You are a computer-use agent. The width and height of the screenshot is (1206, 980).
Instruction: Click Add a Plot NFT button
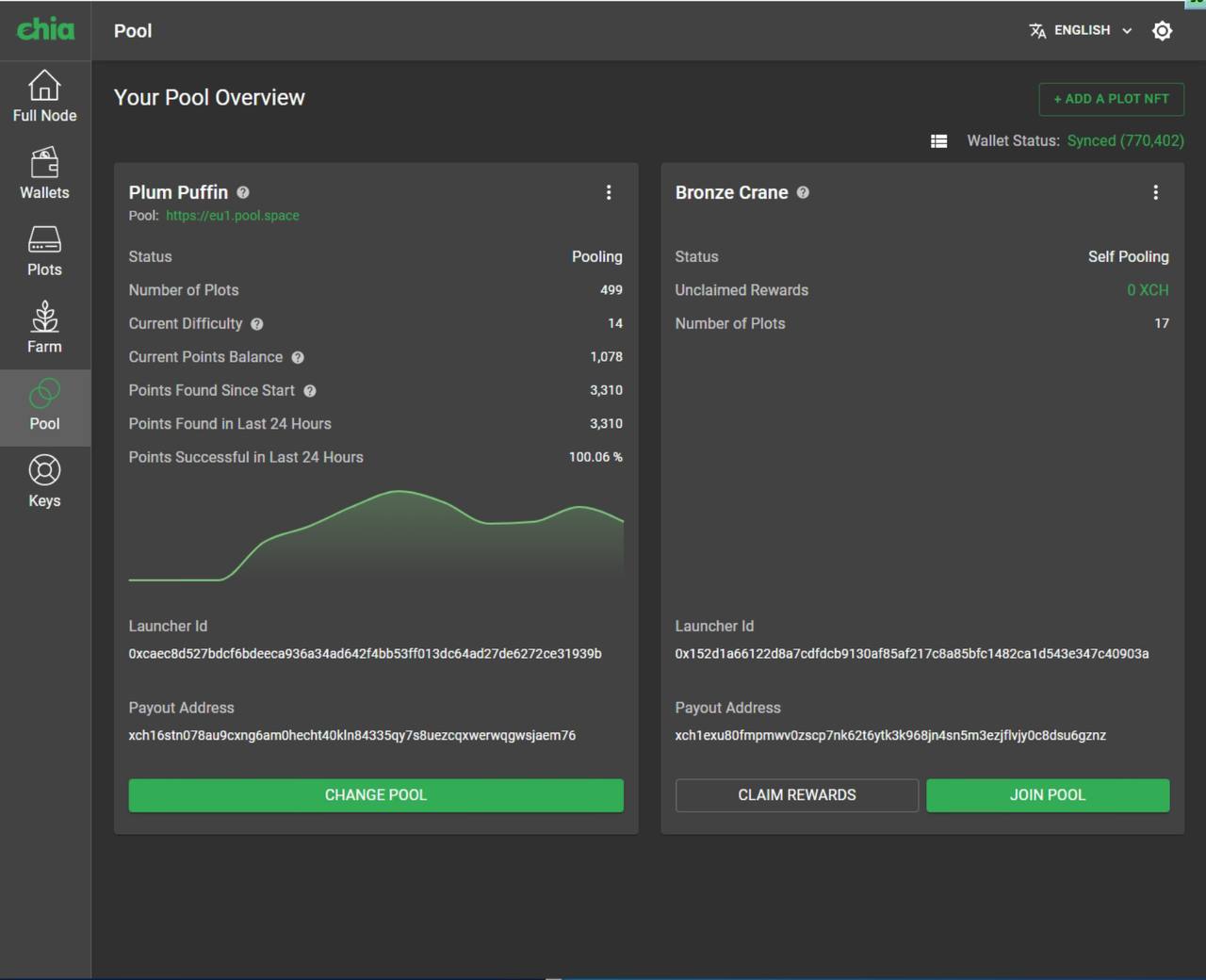(1111, 98)
